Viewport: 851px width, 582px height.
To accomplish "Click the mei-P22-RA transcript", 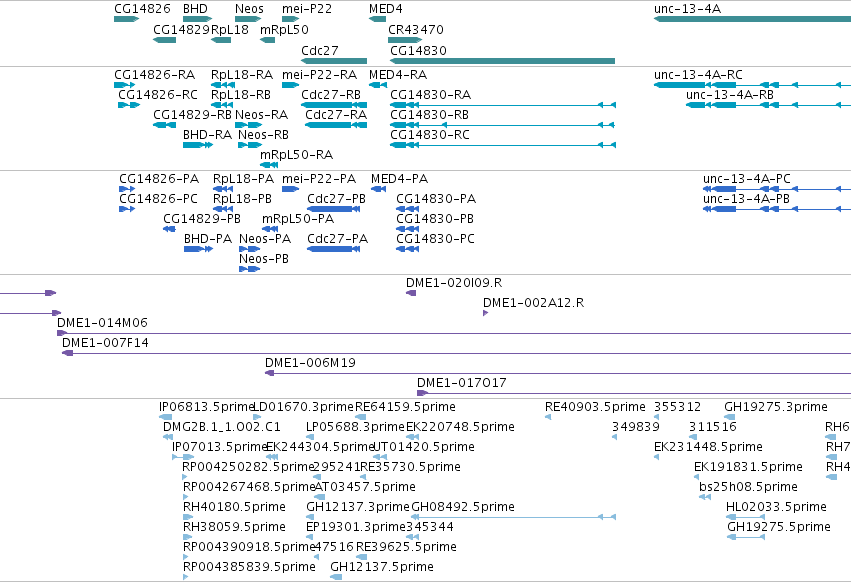I will pyautogui.click(x=290, y=85).
